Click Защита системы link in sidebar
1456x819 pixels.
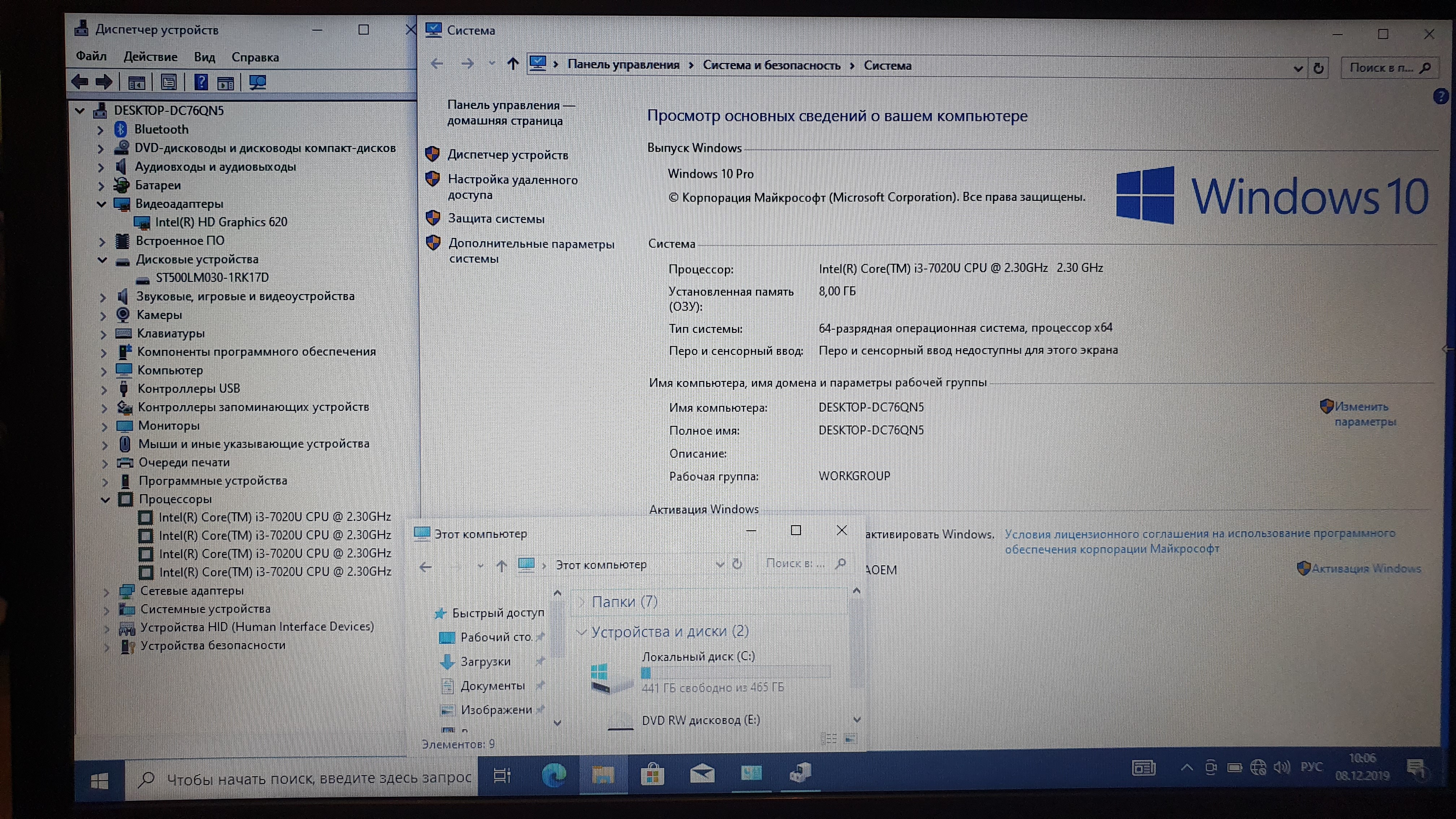pos(496,219)
